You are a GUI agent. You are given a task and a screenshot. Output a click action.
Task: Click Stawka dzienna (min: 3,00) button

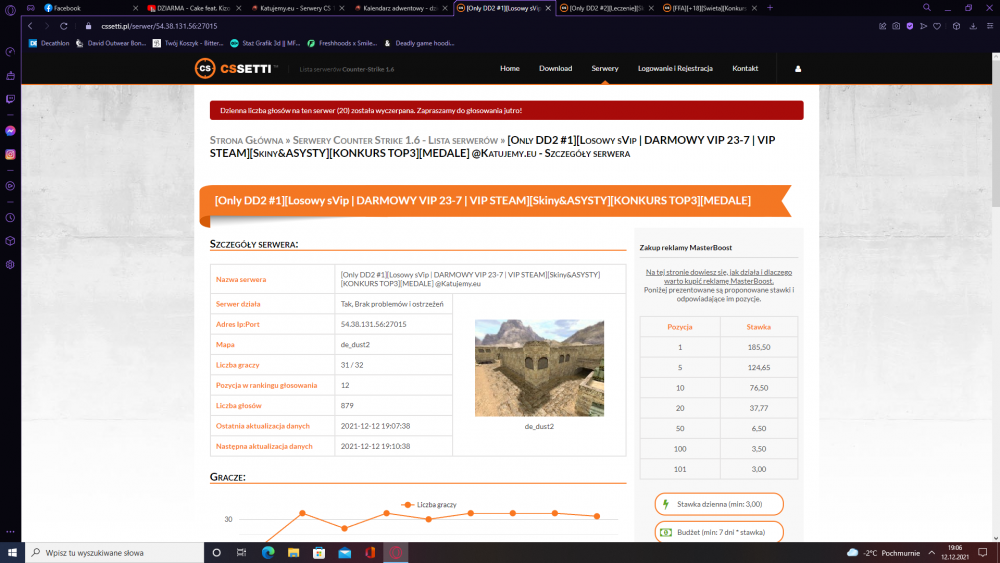(719, 504)
